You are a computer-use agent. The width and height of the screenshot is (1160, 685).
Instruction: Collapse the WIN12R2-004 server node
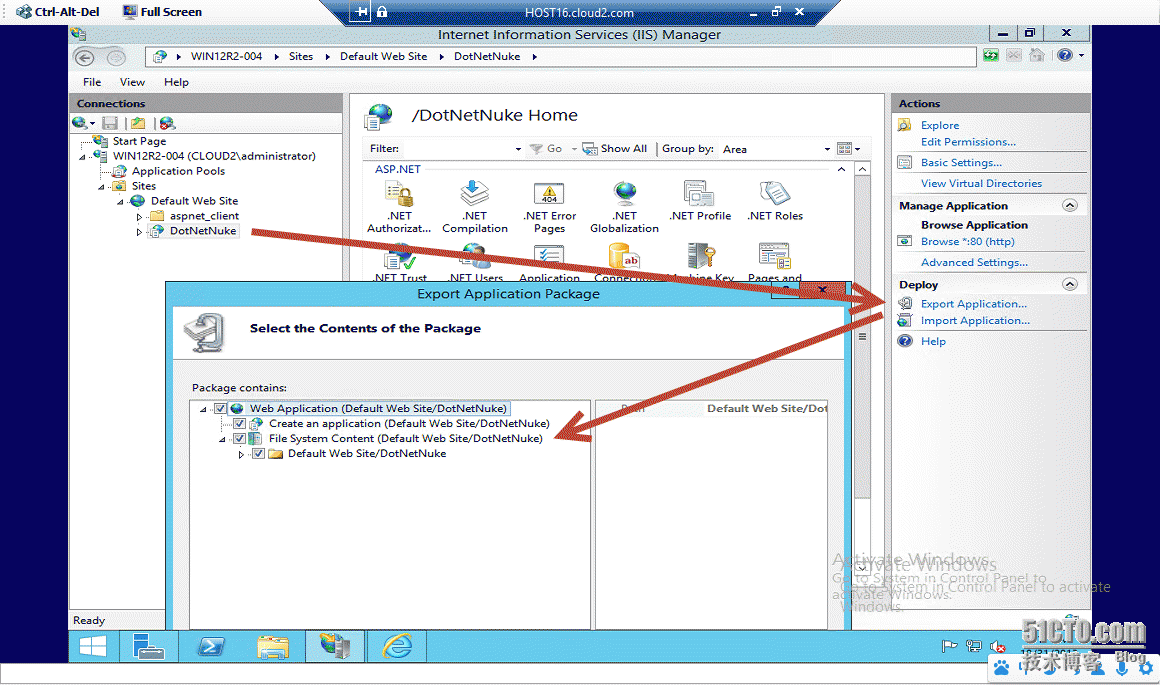(x=83, y=157)
